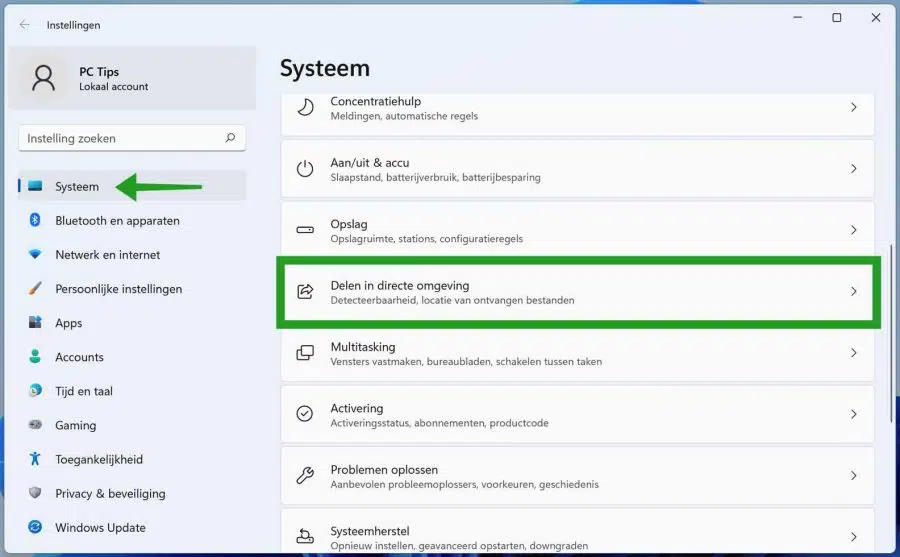Click 'Detecteerbaarheid, locatie van ontvangen bestanden' text
900x557 pixels.
(x=452, y=300)
